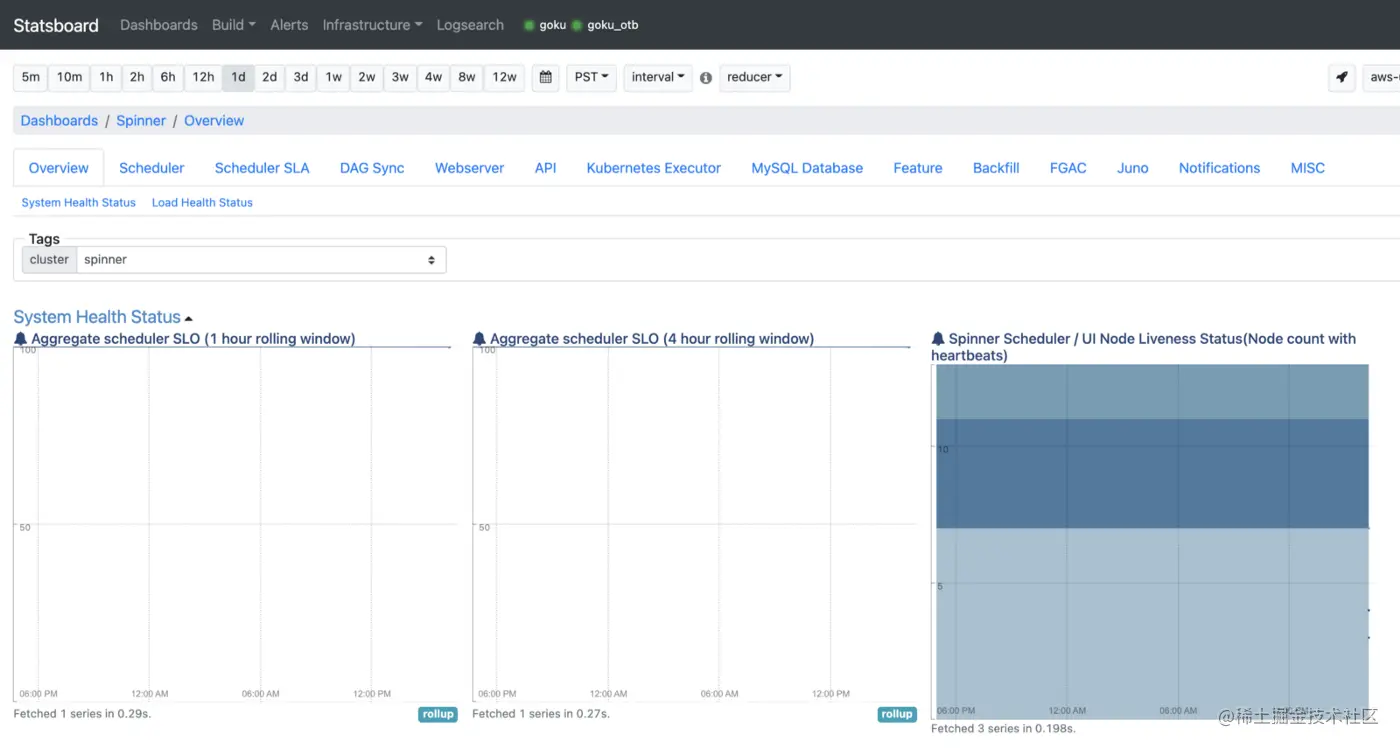Click the Overview breadcrumb link

214,120
